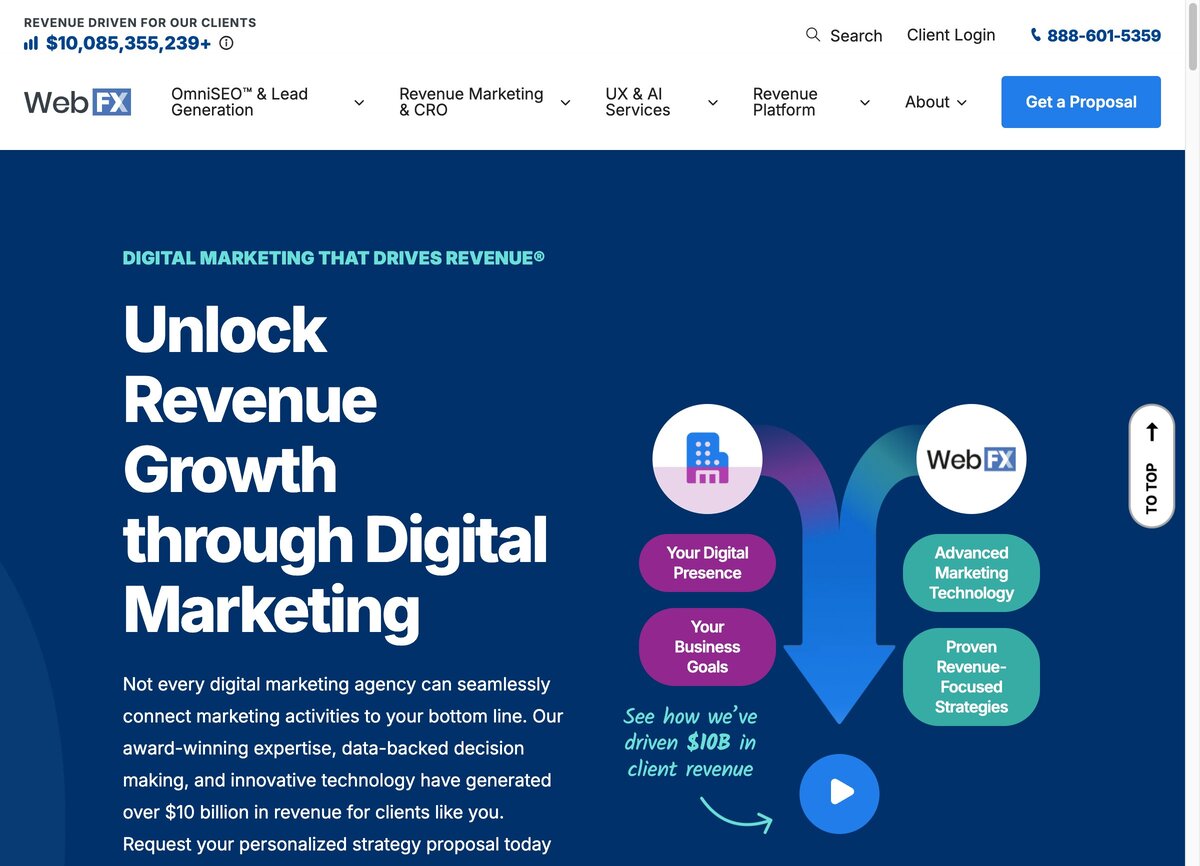Expand the About menu chevron
Image resolution: width=1200 pixels, height=866 pixels.
(x=962, y=102)
